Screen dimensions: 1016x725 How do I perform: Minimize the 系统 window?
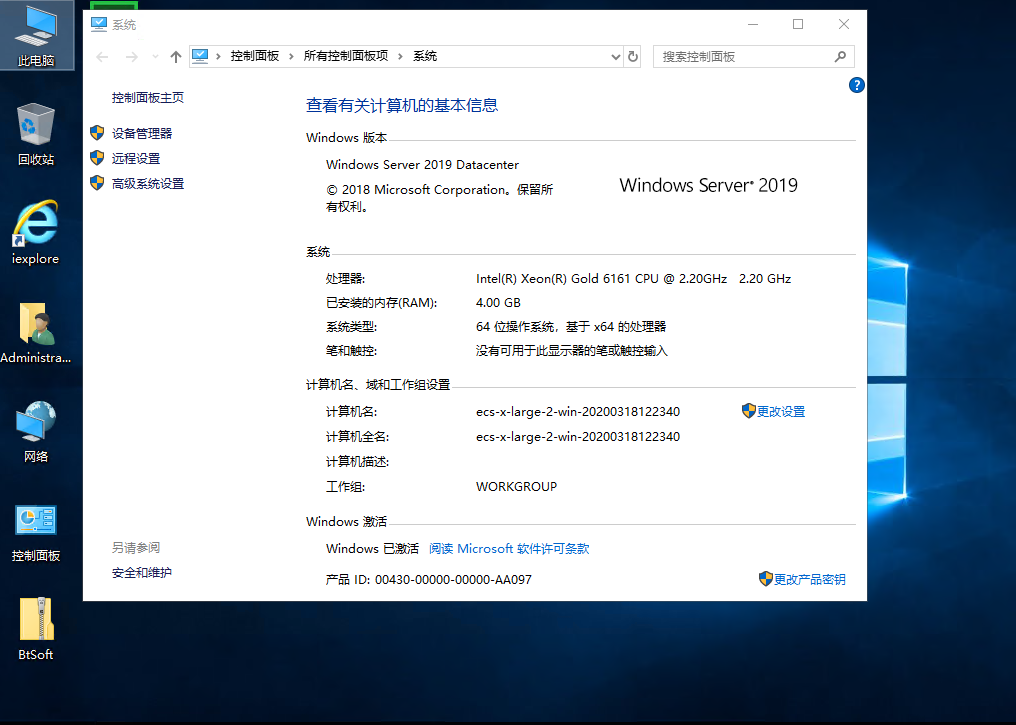coord(753,25)
